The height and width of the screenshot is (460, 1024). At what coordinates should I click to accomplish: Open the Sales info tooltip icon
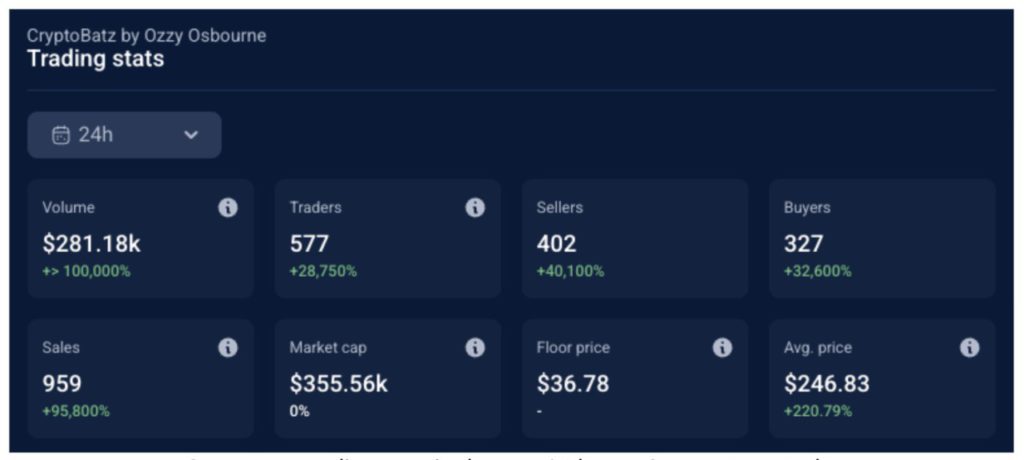pyautogui.click(x=228, y=348)
